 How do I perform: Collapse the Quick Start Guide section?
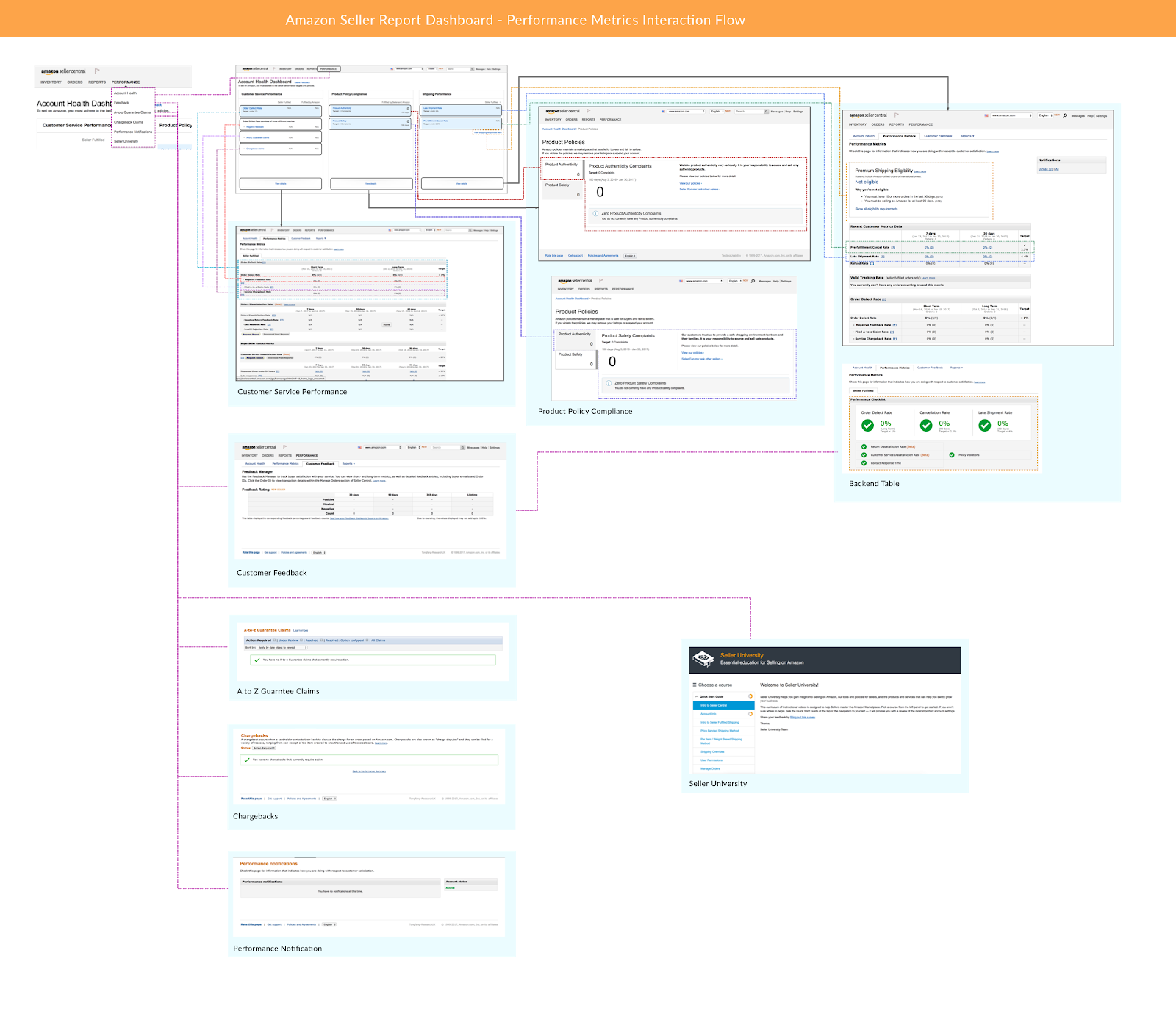tap(697, 696)
